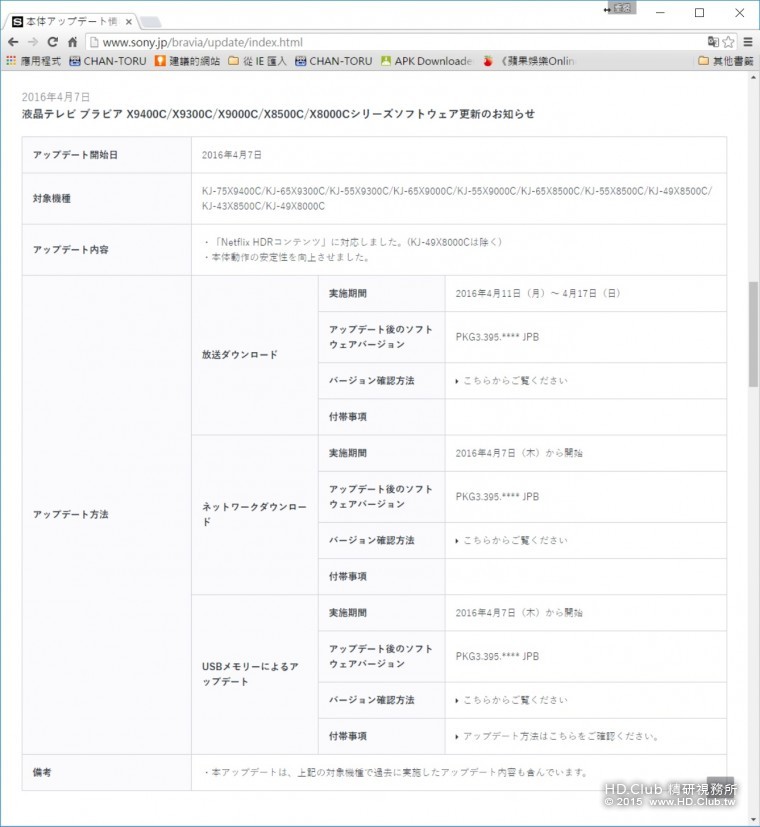Click the www.sony.jp address bar

[396, 42]
